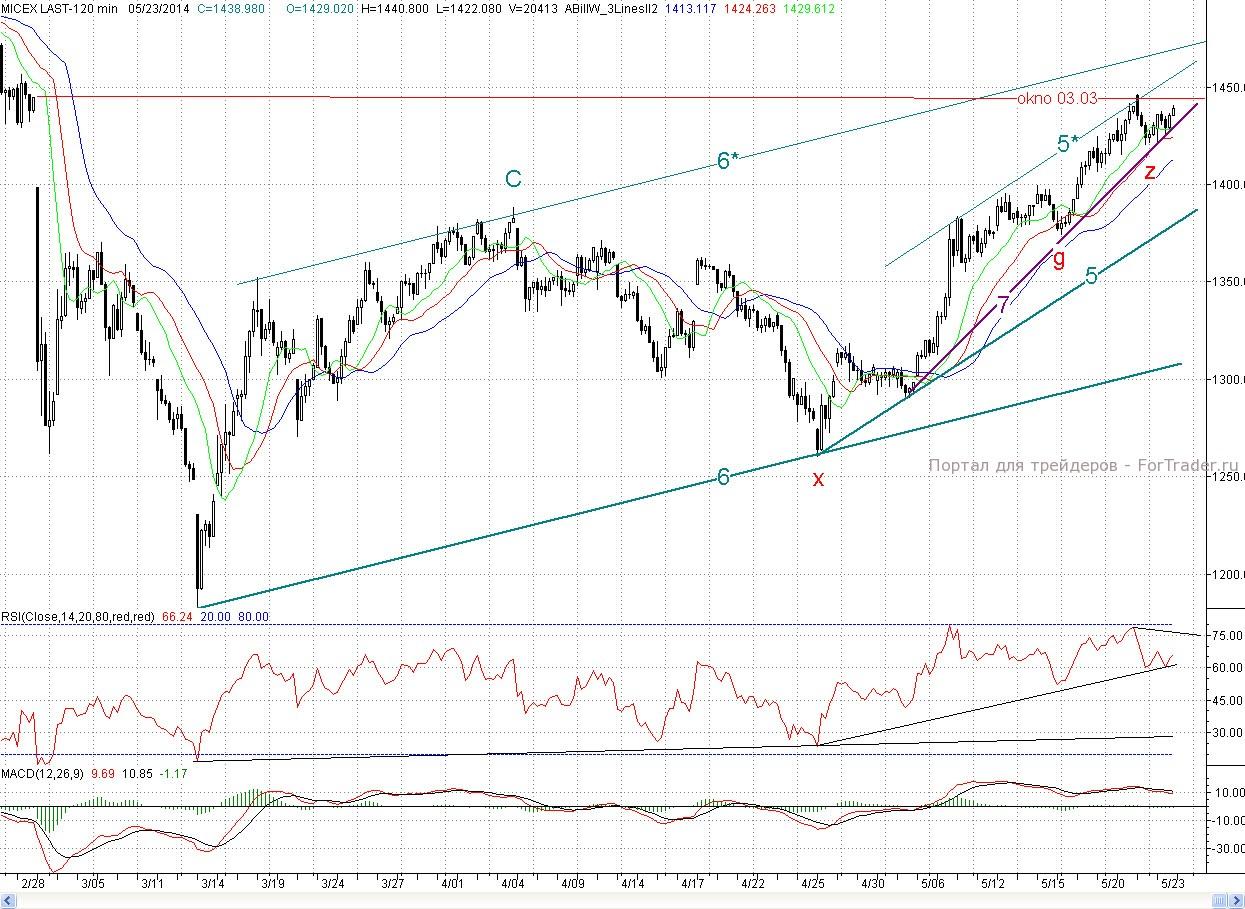Click the '75.00' RSI axis value
The image size is (1245, 909).
click(1227, 636)
